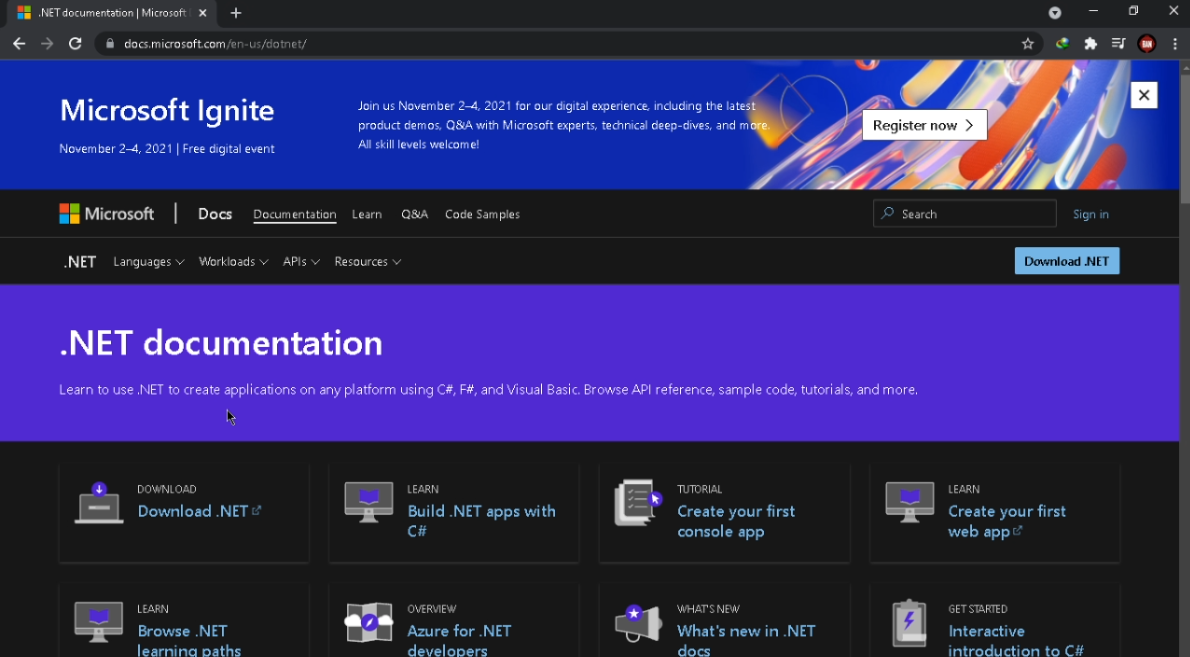Click the console app tutorial icon
Viewport: 1190px width, 657px height.
(x=638, y=501)
